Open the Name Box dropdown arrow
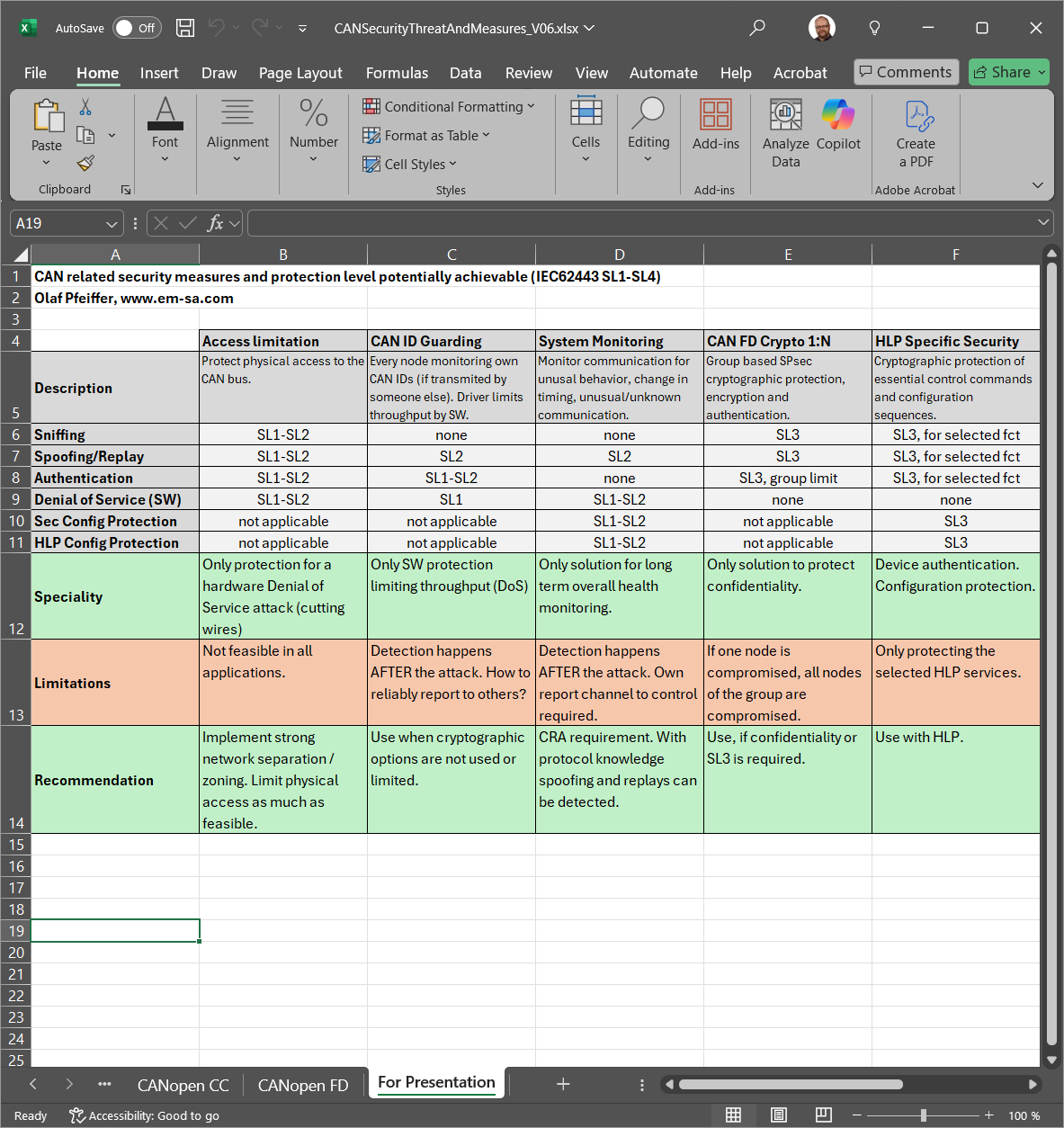Screen dimensions: 1064x1128 coord(112,224)
